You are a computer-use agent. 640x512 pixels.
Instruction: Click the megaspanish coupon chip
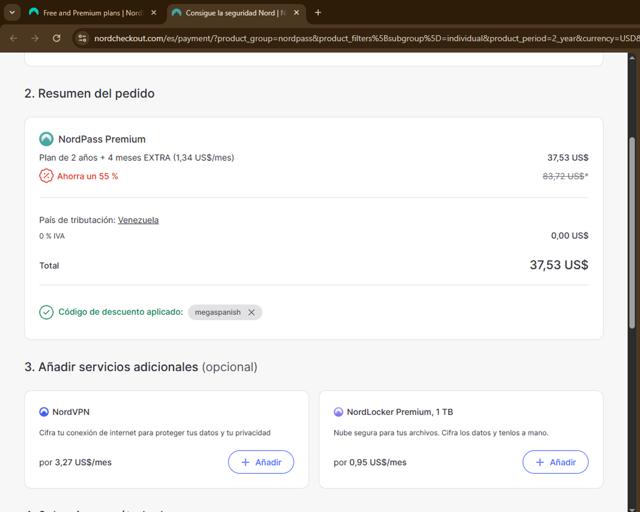[x=225, y=312]
